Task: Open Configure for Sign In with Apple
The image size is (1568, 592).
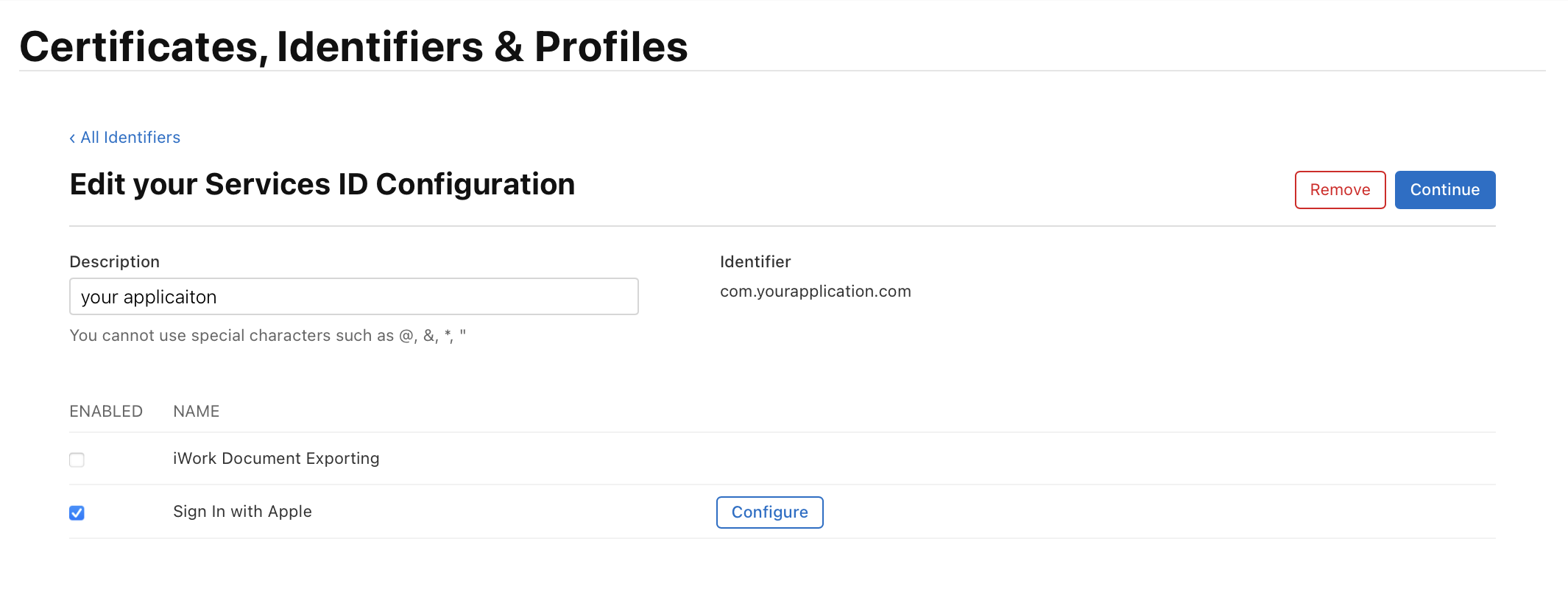Action: (x=769, y=512)
